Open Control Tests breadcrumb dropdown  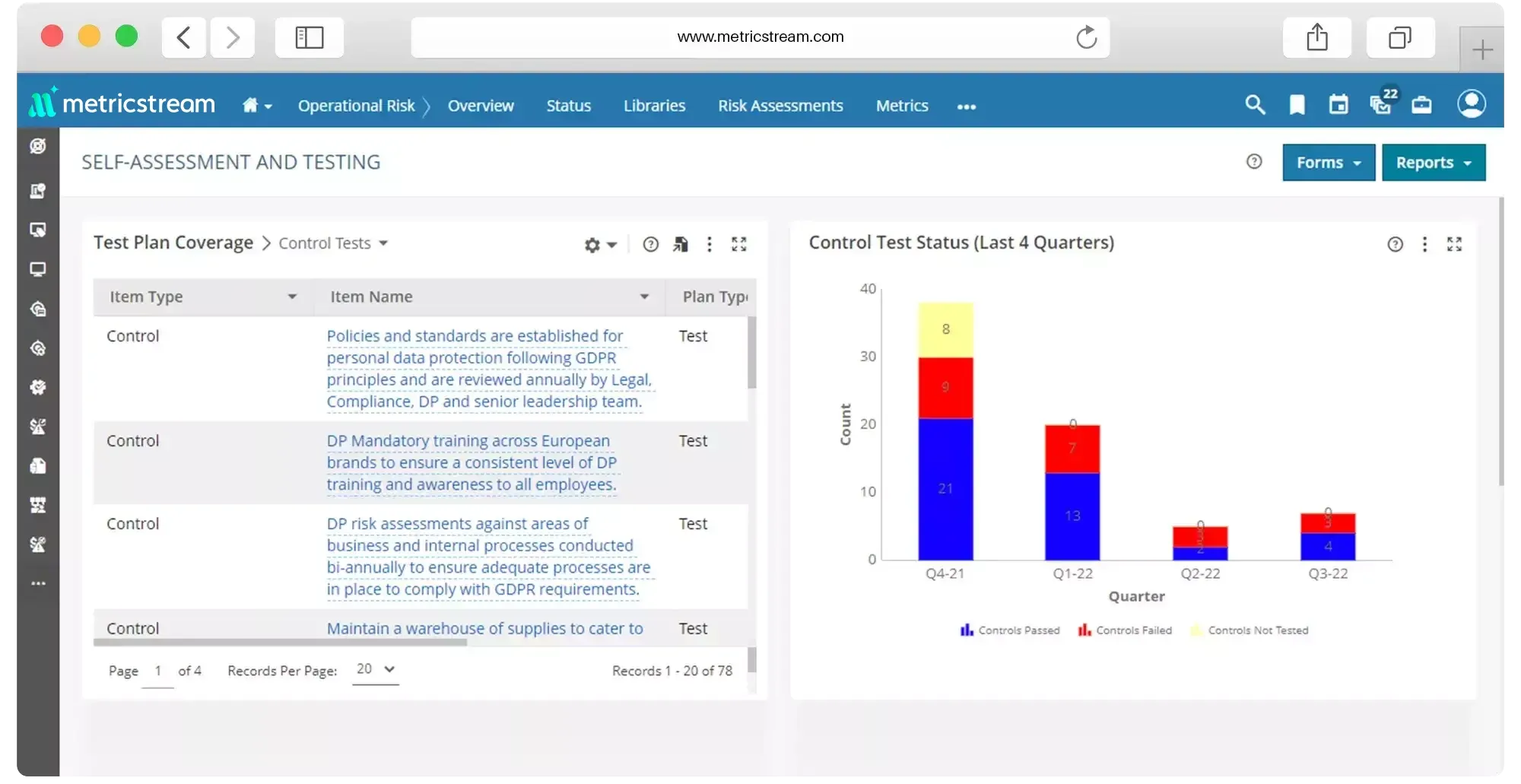[333, 243]
